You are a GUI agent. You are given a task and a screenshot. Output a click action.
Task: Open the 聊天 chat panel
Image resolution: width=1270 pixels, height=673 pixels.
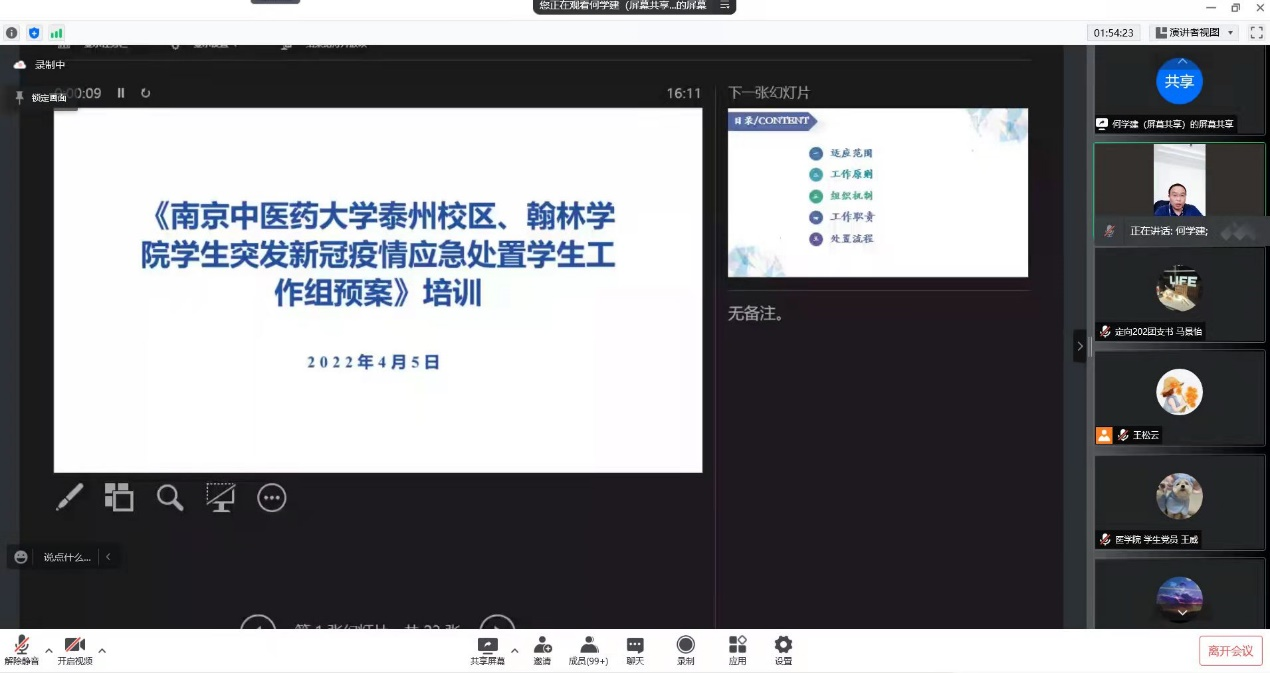[635, 651]
